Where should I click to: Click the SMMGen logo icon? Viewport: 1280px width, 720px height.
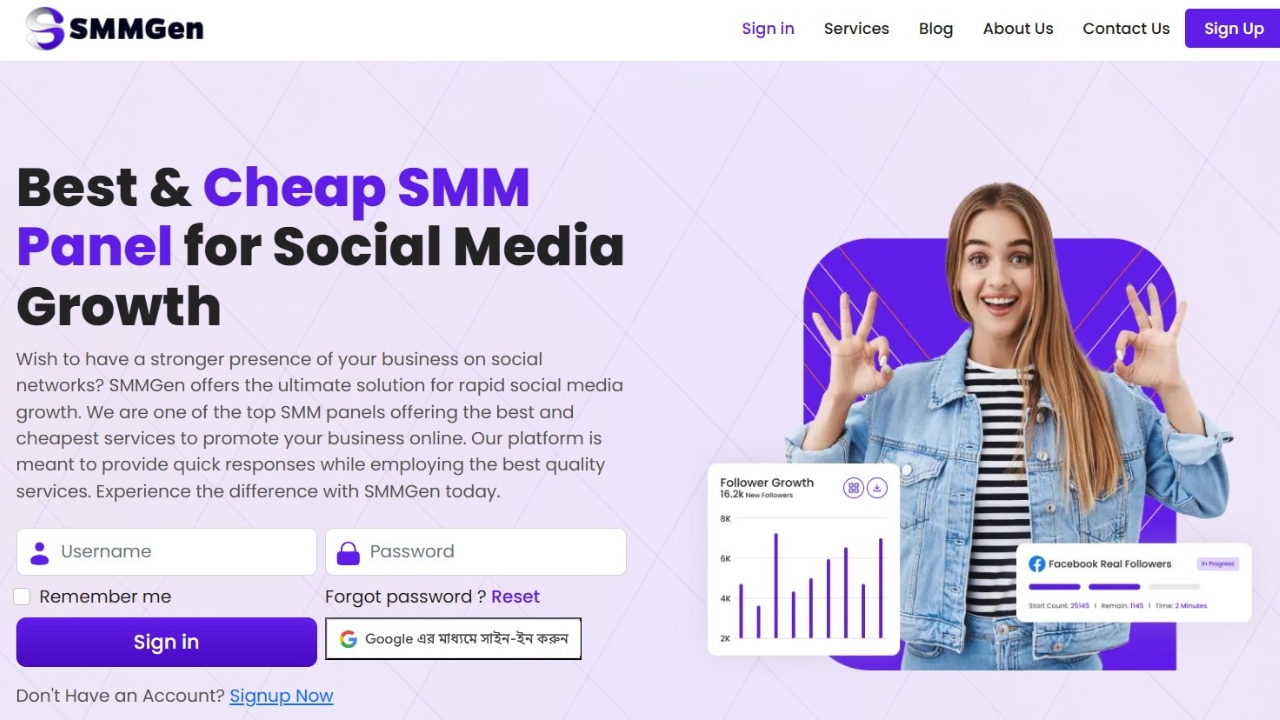click(x=44, y=28)
